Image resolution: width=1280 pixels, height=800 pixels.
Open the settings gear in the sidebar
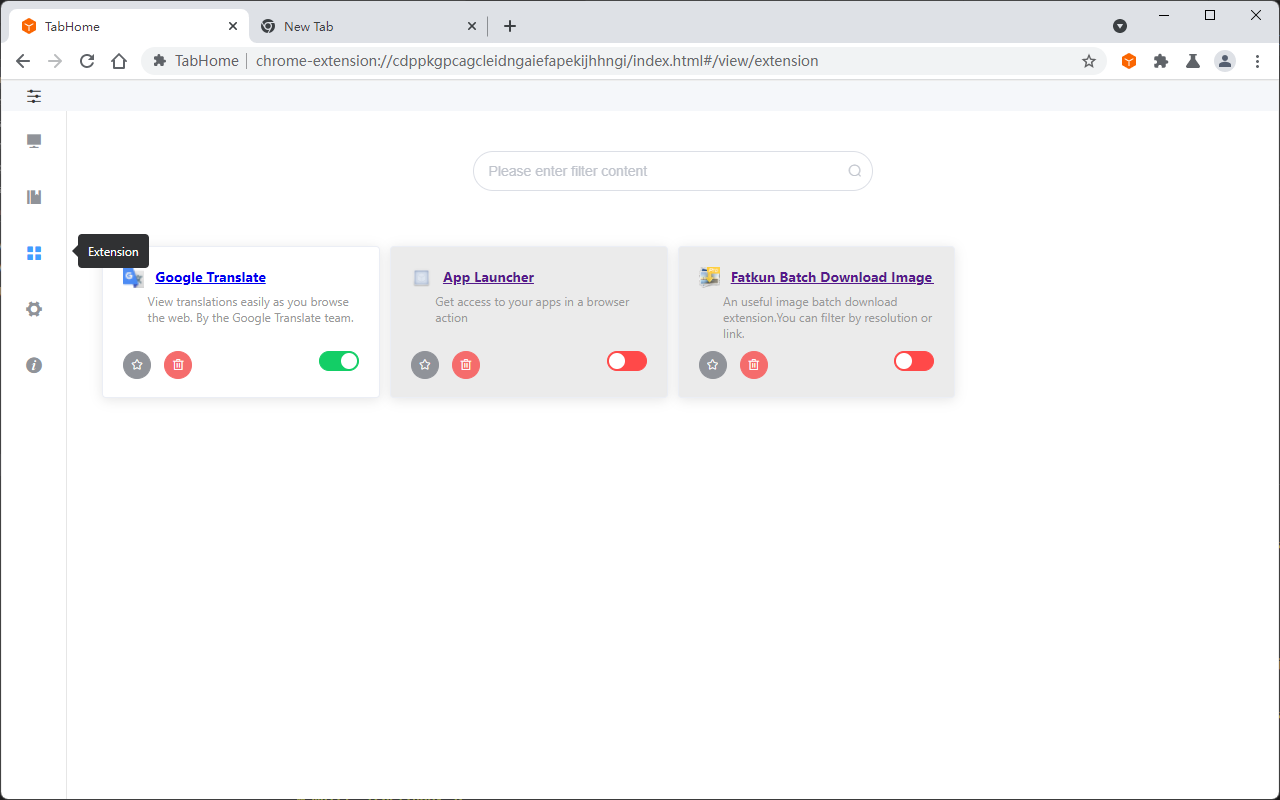pyautogui.click(x=33, y=309)
